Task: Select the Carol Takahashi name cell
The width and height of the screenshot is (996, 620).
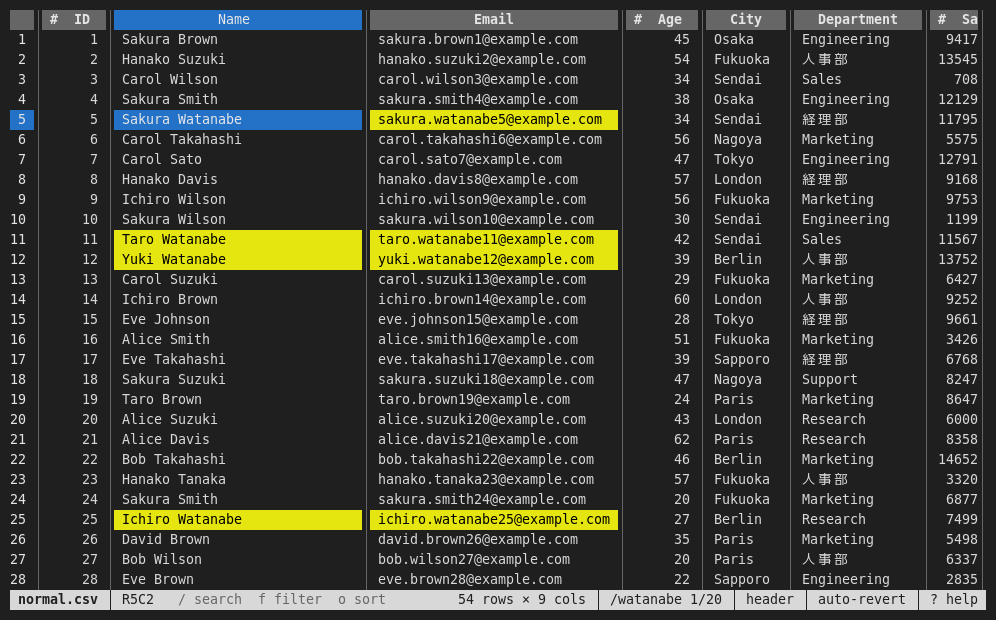Action: click(x=238, y=139)
